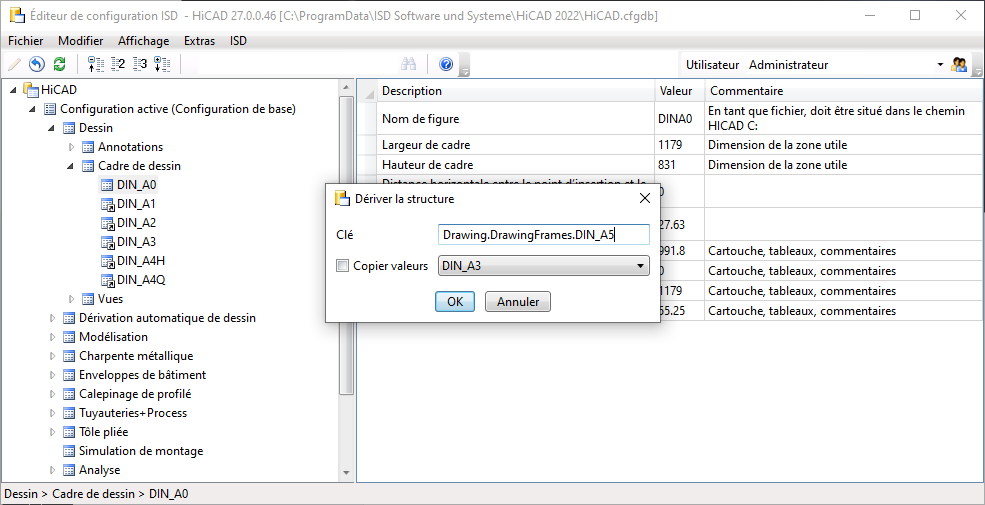Image resolution: width=985 pixels, height=505 pixels.
Task: Expand the Analyse tree node
Action: tap(52, 470)
